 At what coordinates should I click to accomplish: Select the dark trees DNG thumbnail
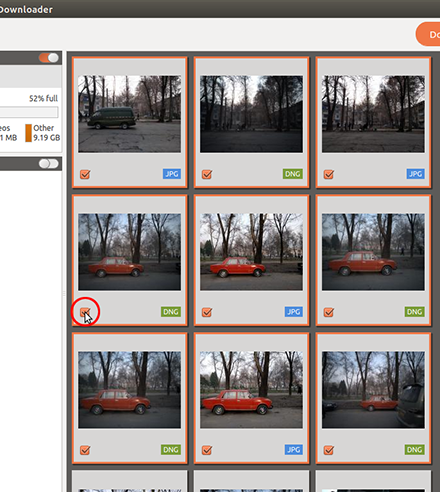(x=251, y=114)
